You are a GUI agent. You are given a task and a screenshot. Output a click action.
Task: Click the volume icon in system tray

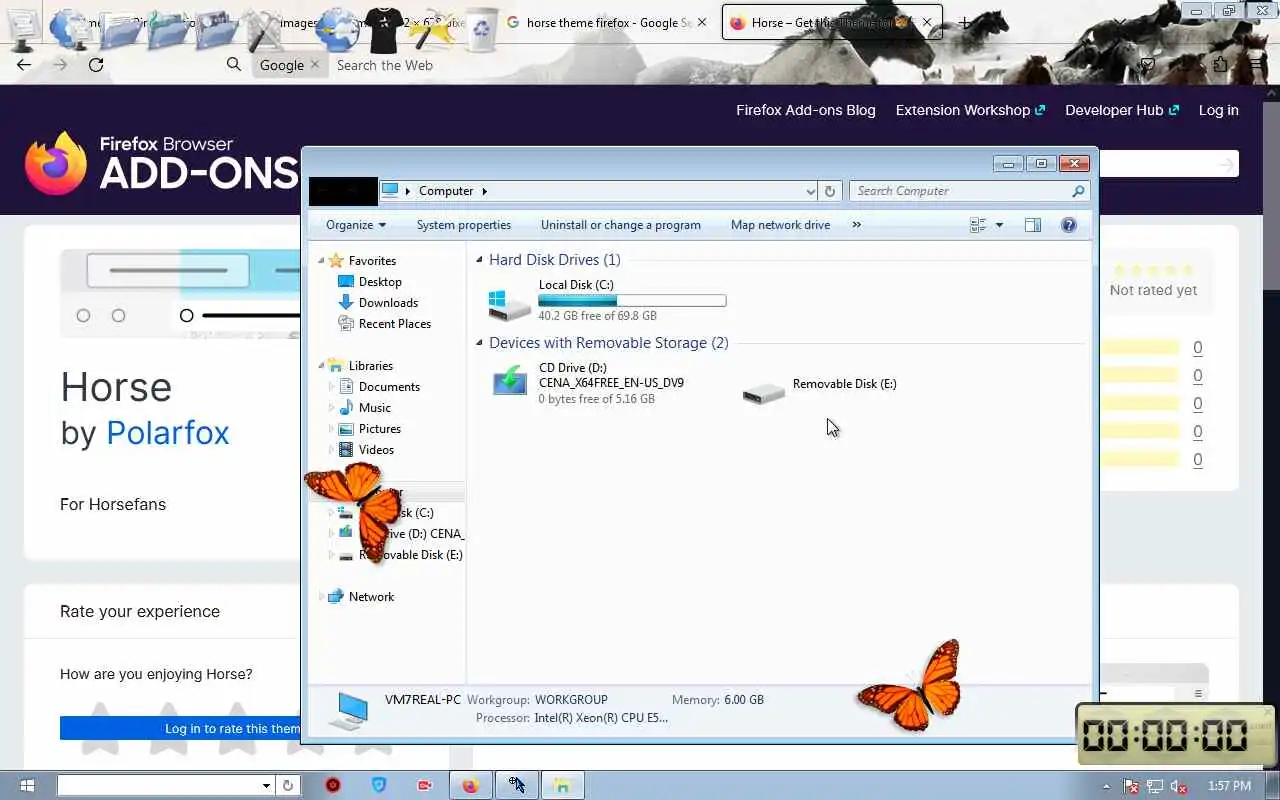pos(1179,786)
